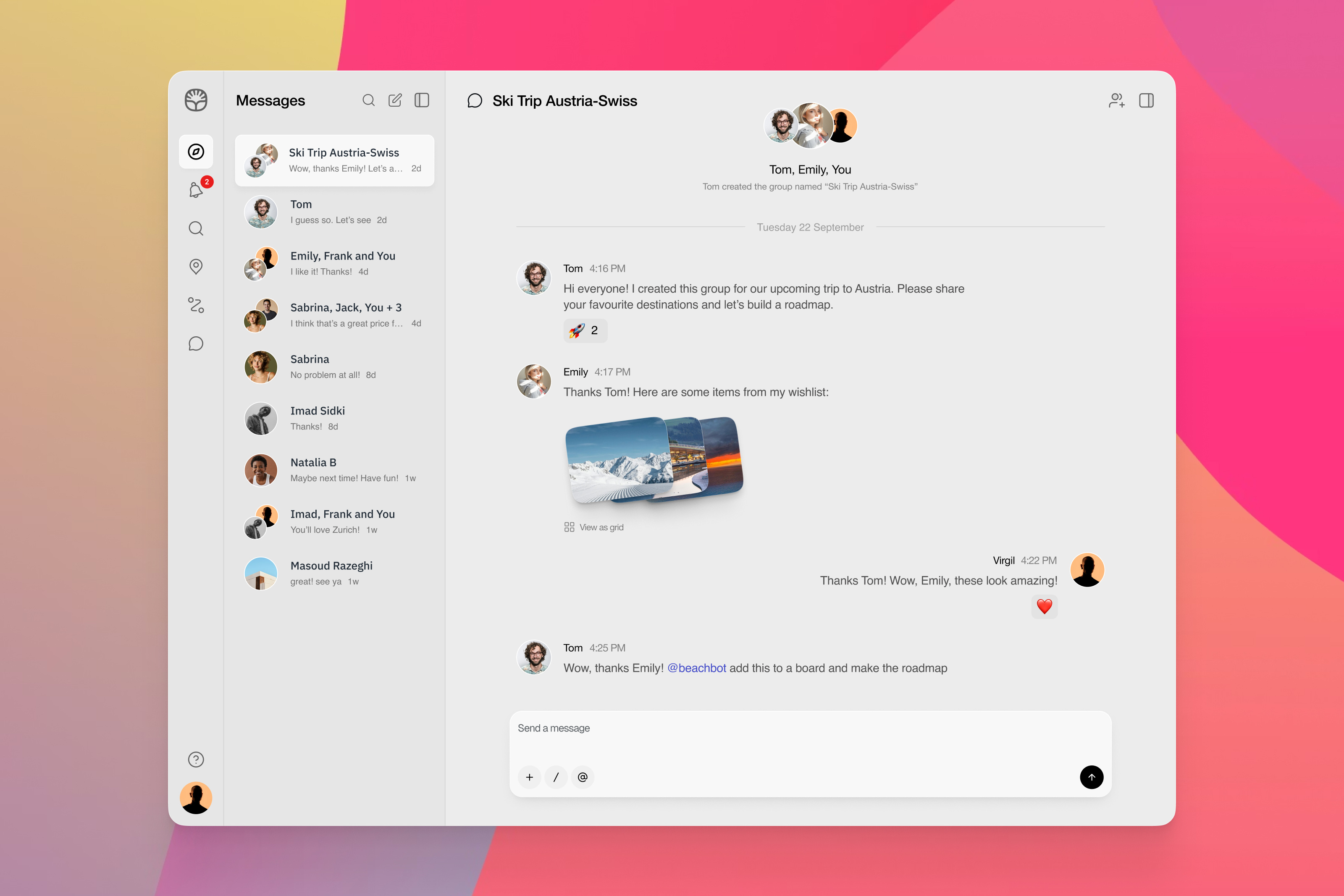
Task: Click the Messages panel heading
Action: tap(270, 101)
